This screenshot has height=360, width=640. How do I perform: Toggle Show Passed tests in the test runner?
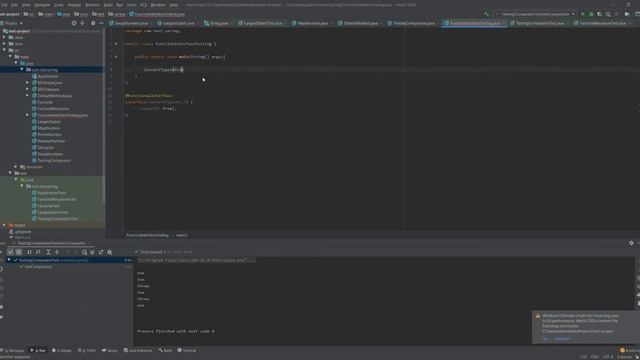tap(11, 252)
